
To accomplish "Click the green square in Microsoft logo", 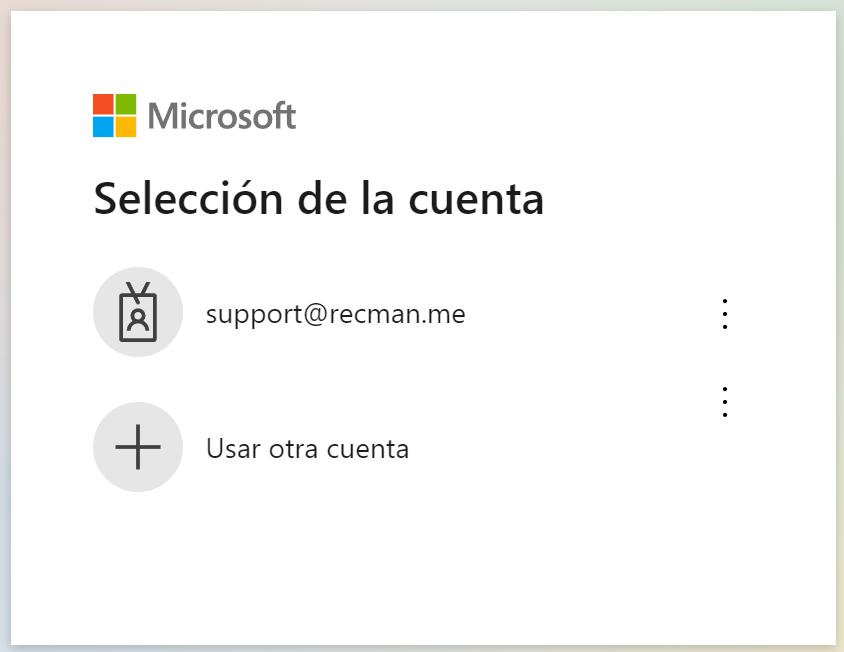I will coord(126,104).
